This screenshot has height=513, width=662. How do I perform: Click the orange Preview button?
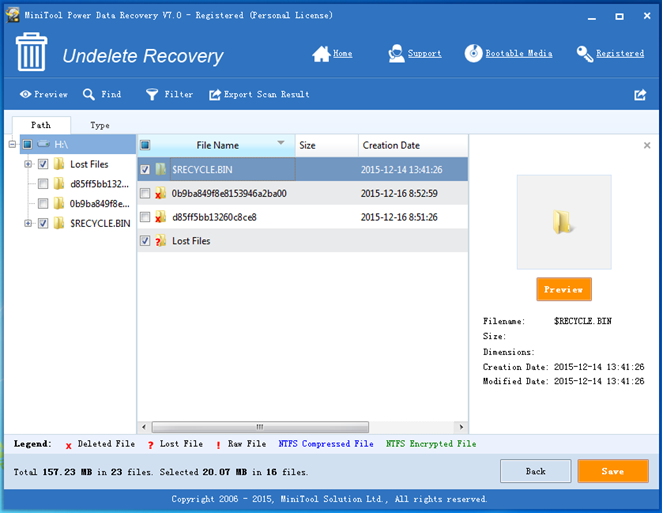coord(564,289)
